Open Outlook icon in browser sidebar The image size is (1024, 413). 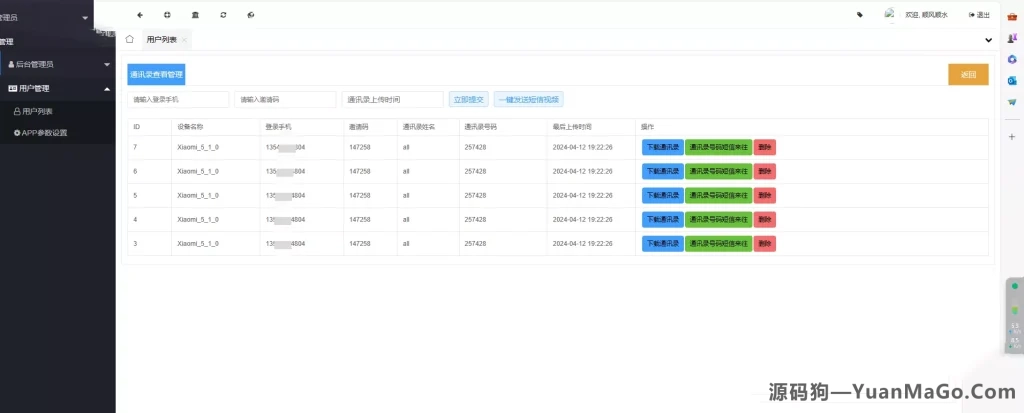1012,80
